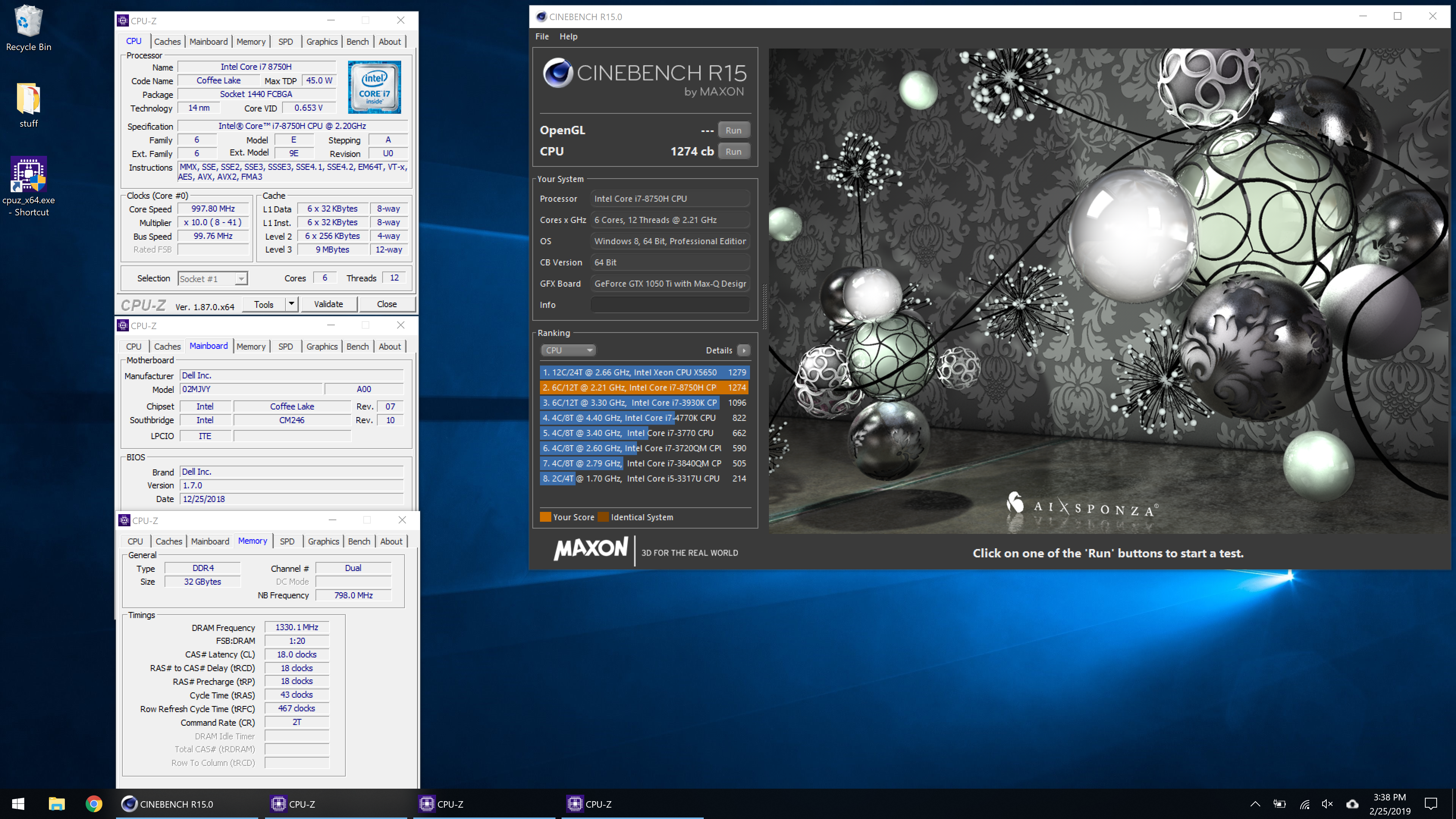Click the Windows Start button
Image resolution: width=1456 pixels, height=819 pixels.
(18, 804)
